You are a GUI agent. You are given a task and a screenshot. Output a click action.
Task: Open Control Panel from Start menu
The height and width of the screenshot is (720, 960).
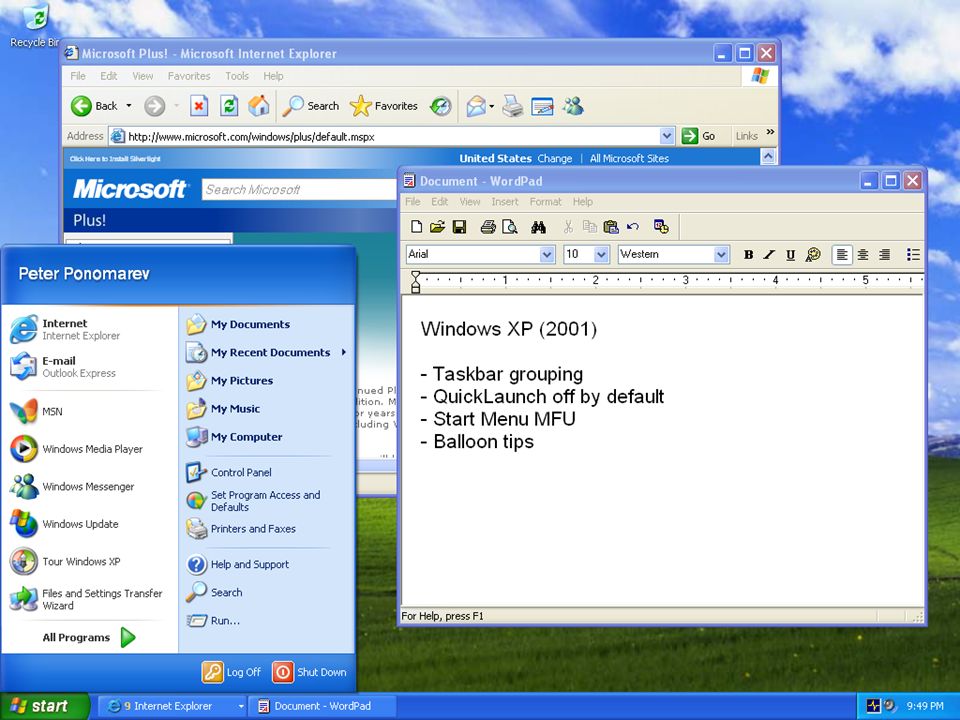coord(266,472)
